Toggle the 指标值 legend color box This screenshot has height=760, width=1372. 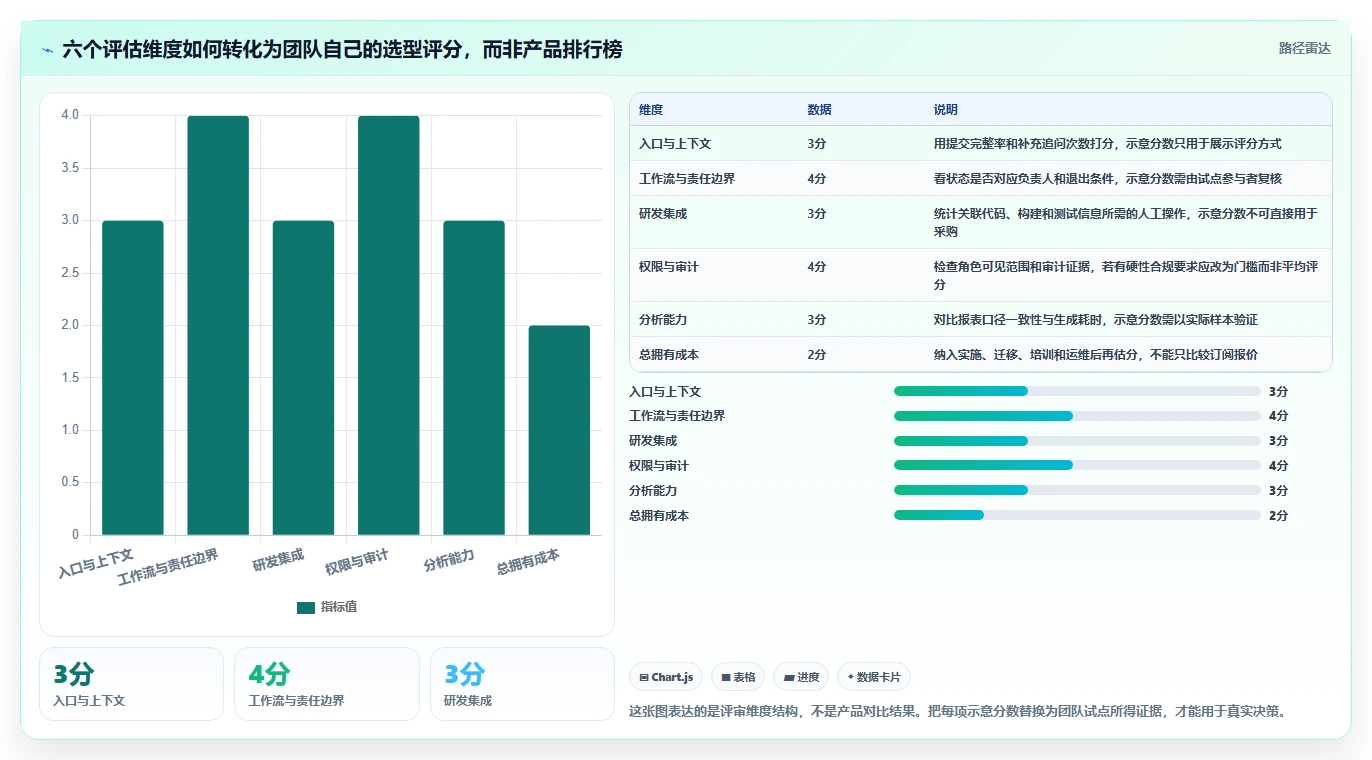[x=306, y=607]
